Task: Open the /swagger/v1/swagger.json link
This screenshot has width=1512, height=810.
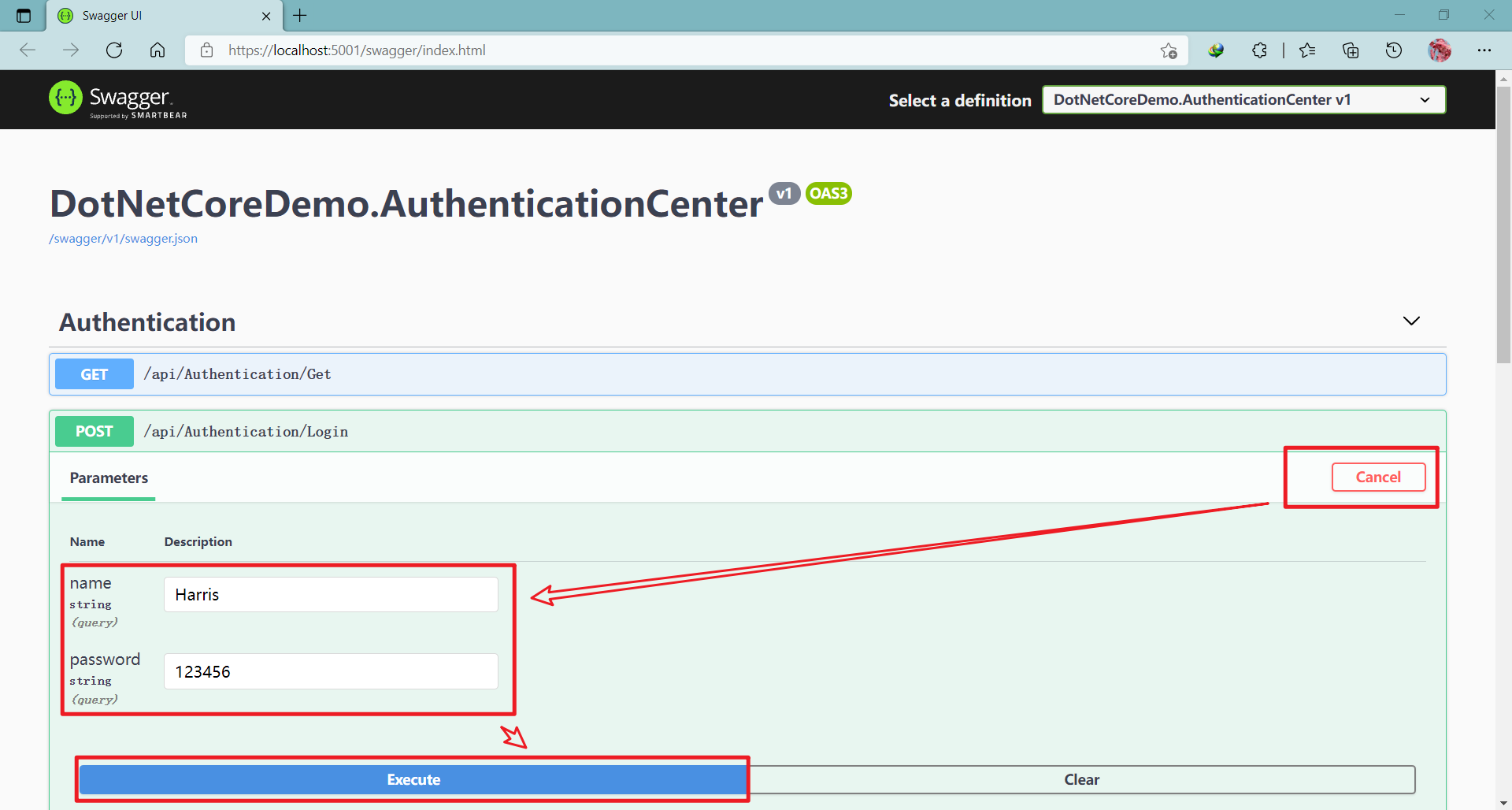Action: click(123, 239)
